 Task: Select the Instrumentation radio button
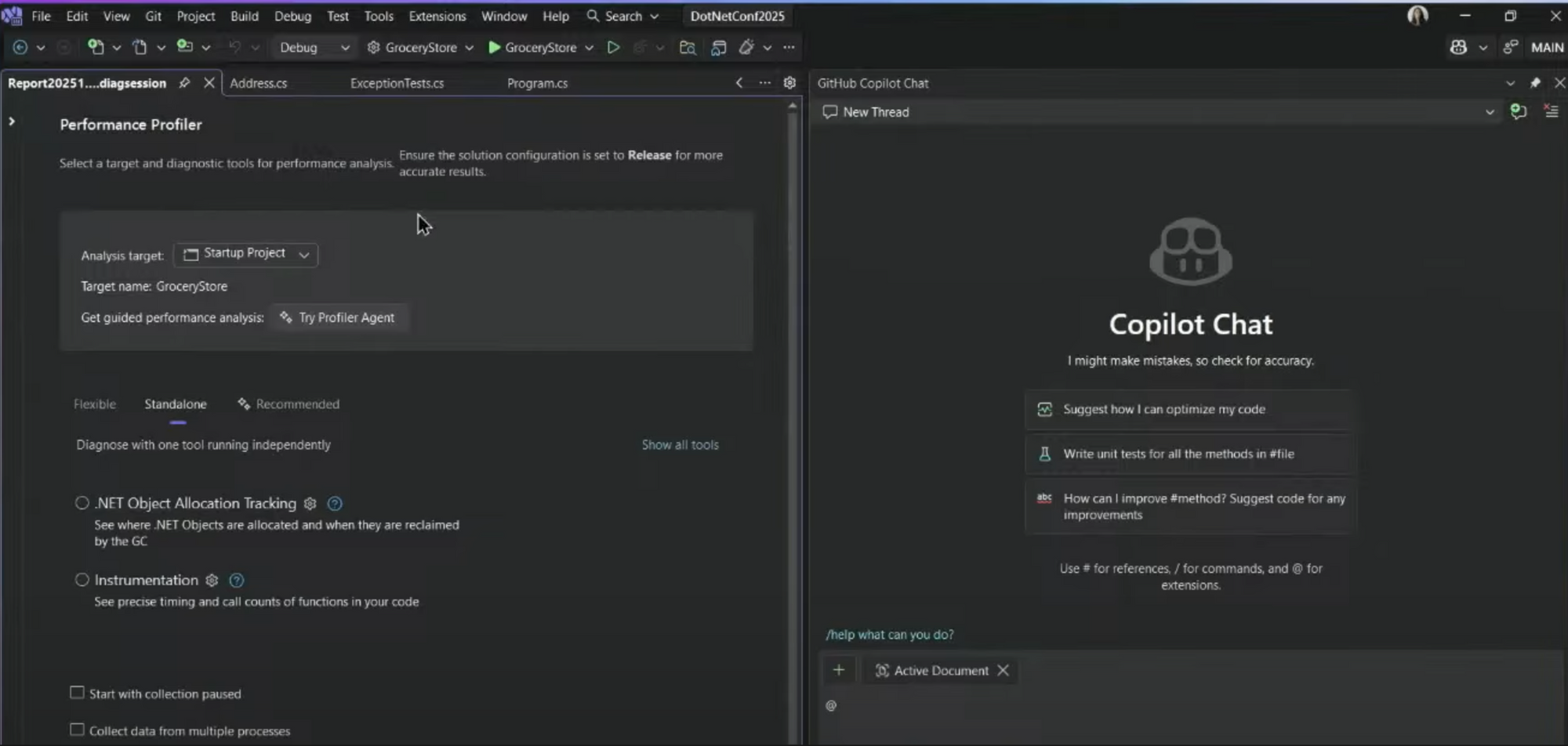82,580
